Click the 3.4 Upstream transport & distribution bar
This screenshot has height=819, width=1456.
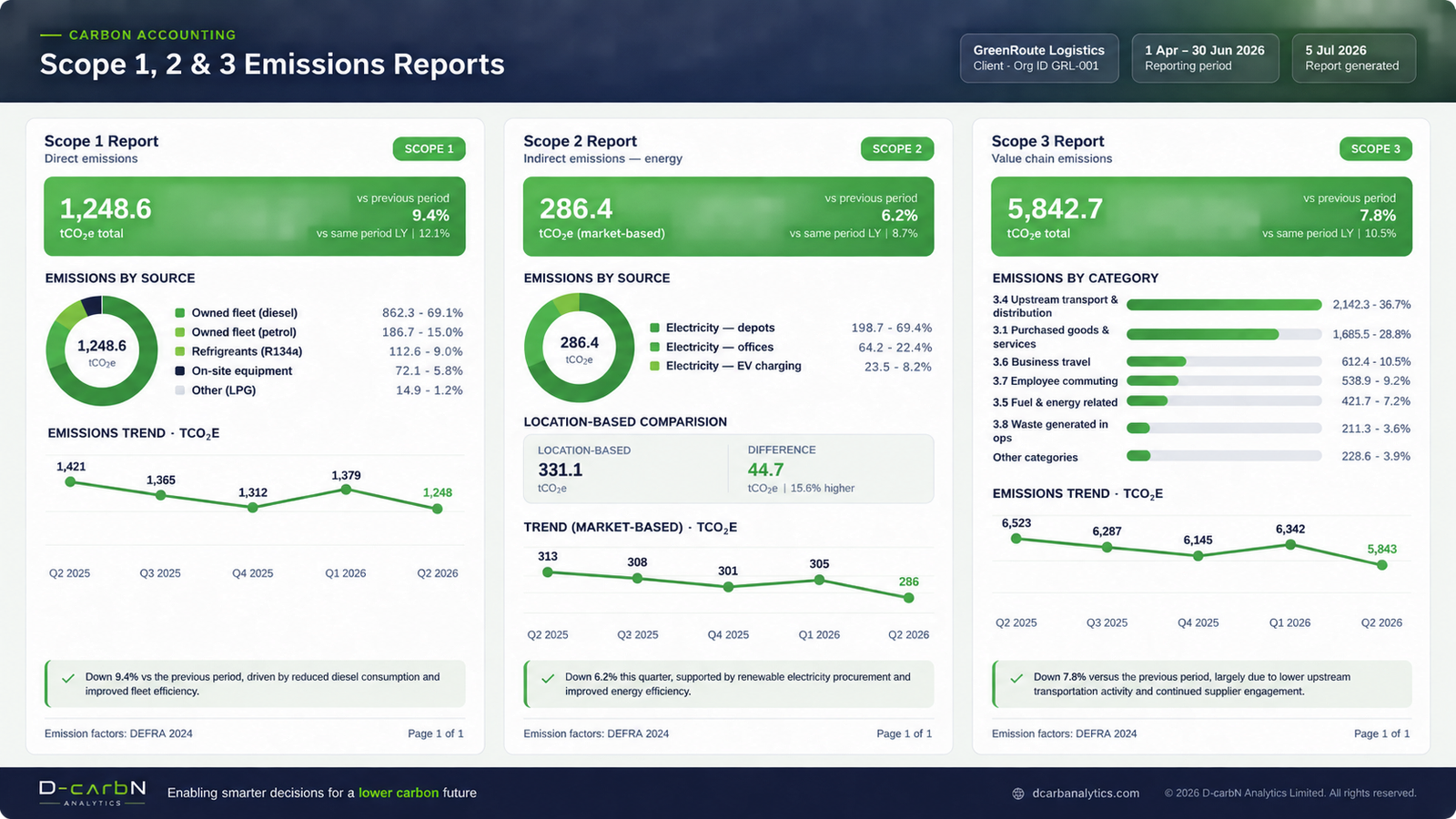(x=1224, y=305)
